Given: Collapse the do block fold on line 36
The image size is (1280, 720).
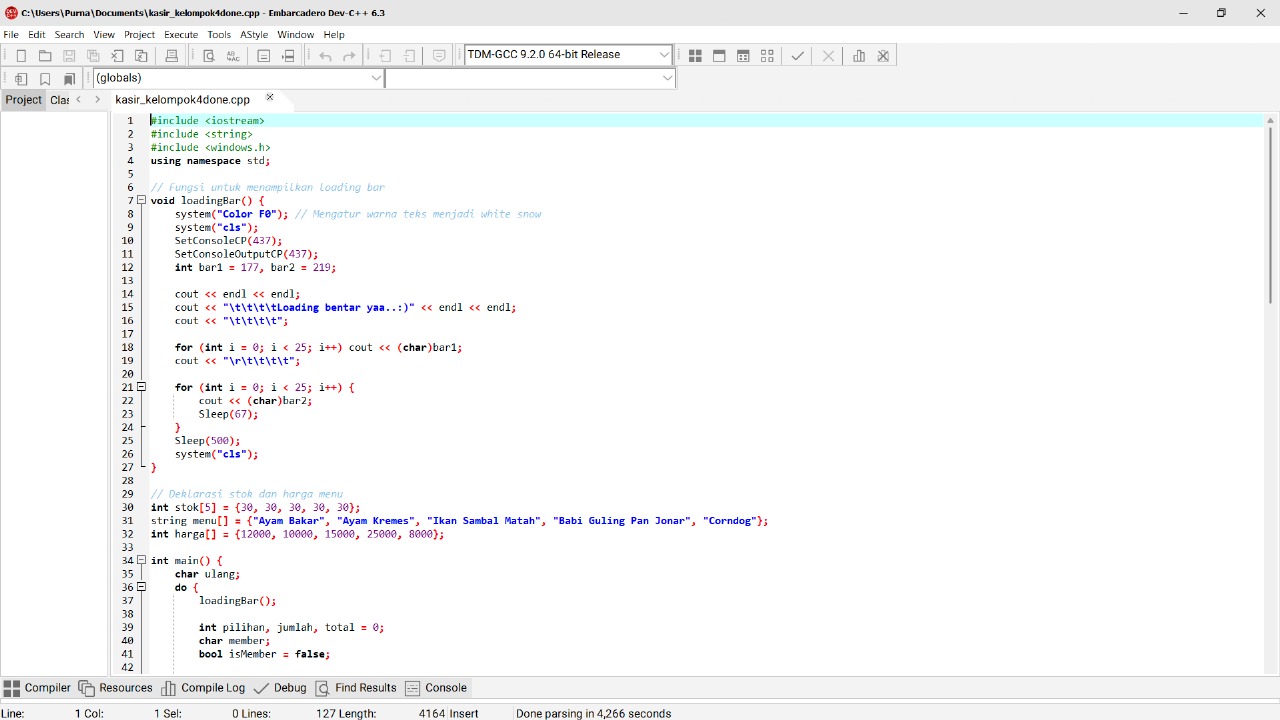Looking at the screenshot, I should (141, 587).
